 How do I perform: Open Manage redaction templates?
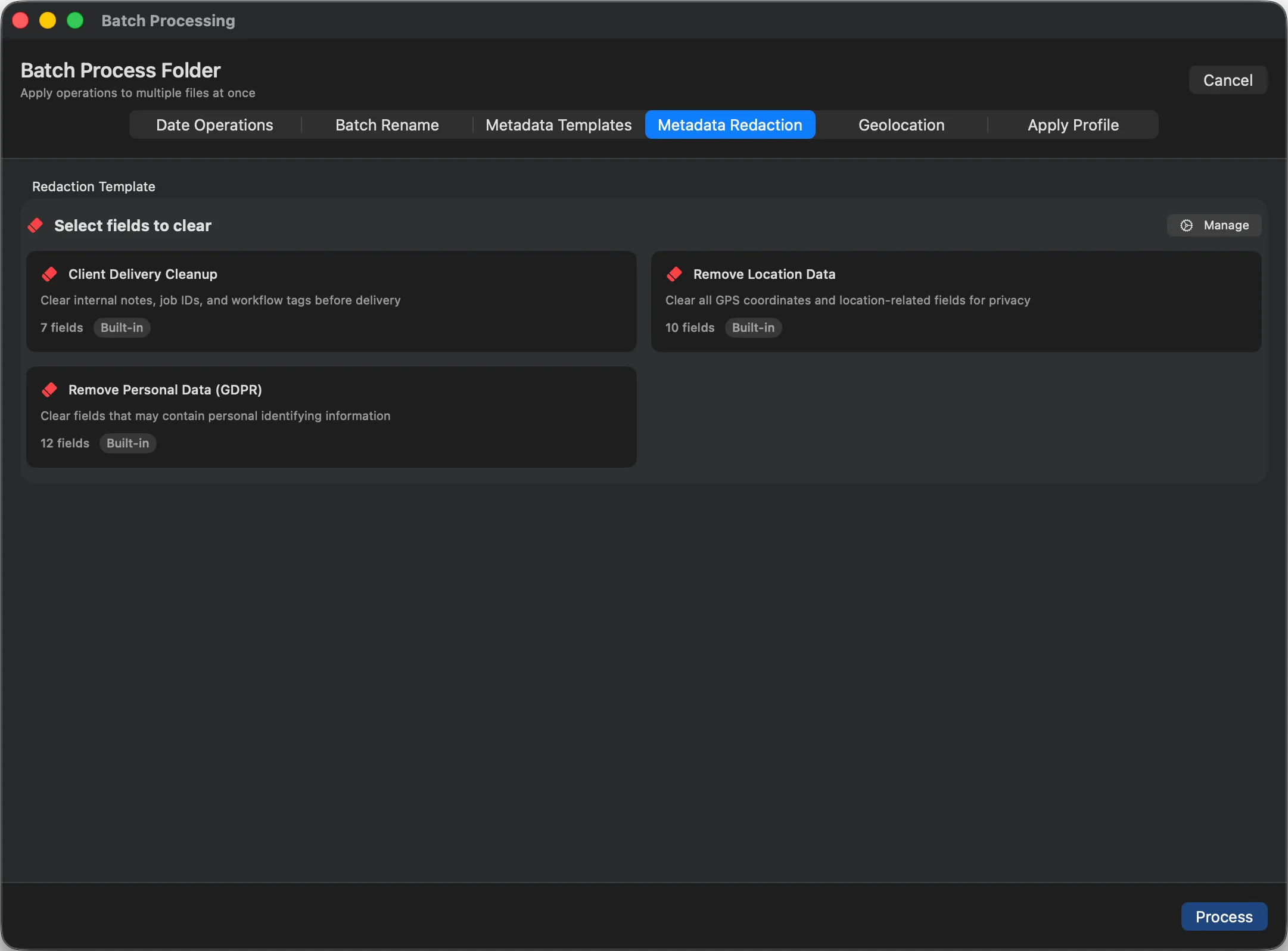(1214, 225)
